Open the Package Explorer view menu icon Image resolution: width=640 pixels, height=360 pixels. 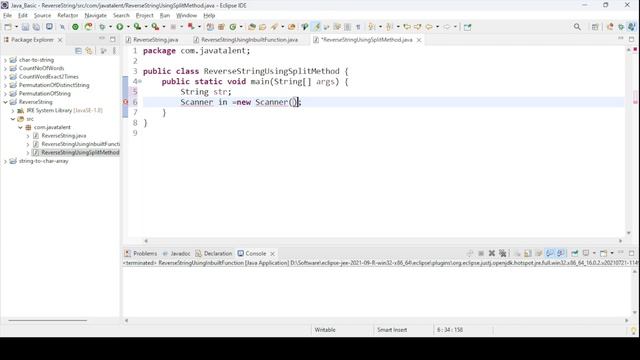click(114, 51)
